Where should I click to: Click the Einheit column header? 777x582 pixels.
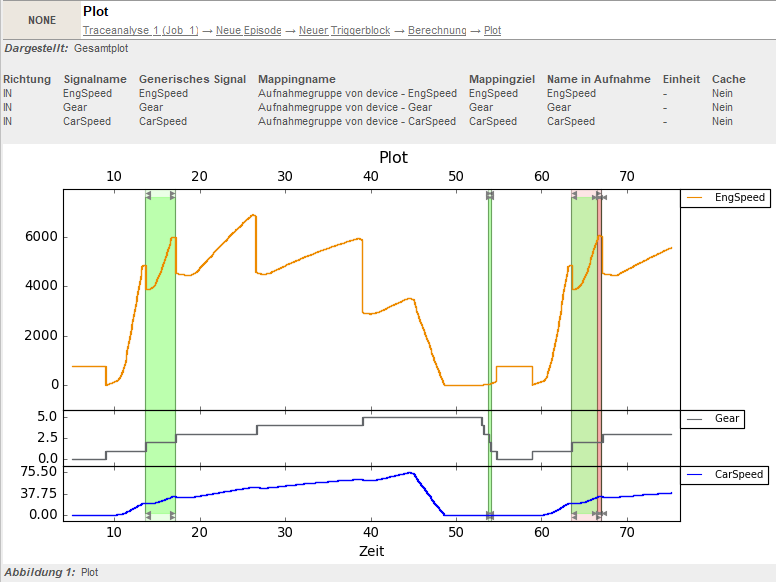(681, 79)
